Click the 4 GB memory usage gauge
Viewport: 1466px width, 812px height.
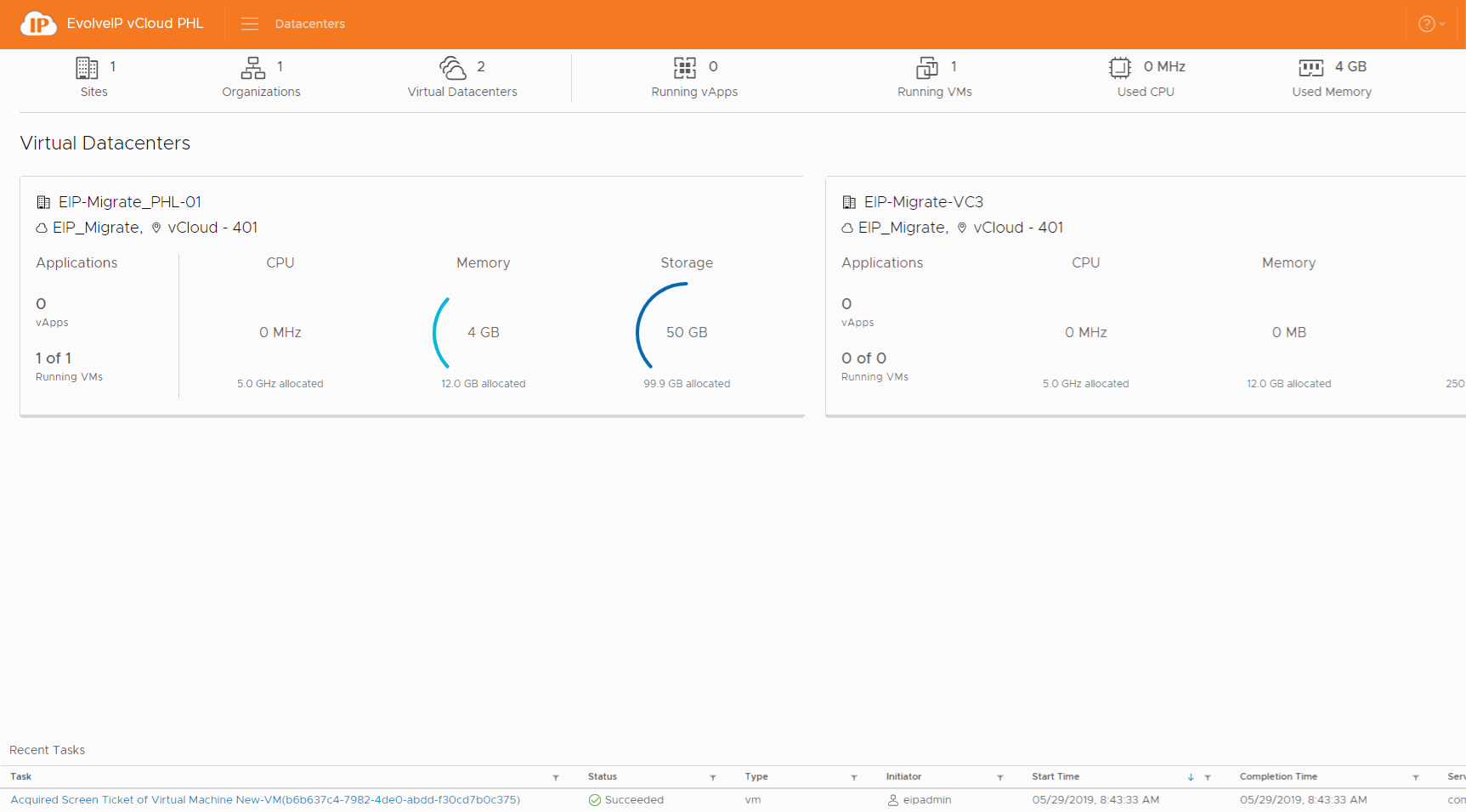coord(483,332)
